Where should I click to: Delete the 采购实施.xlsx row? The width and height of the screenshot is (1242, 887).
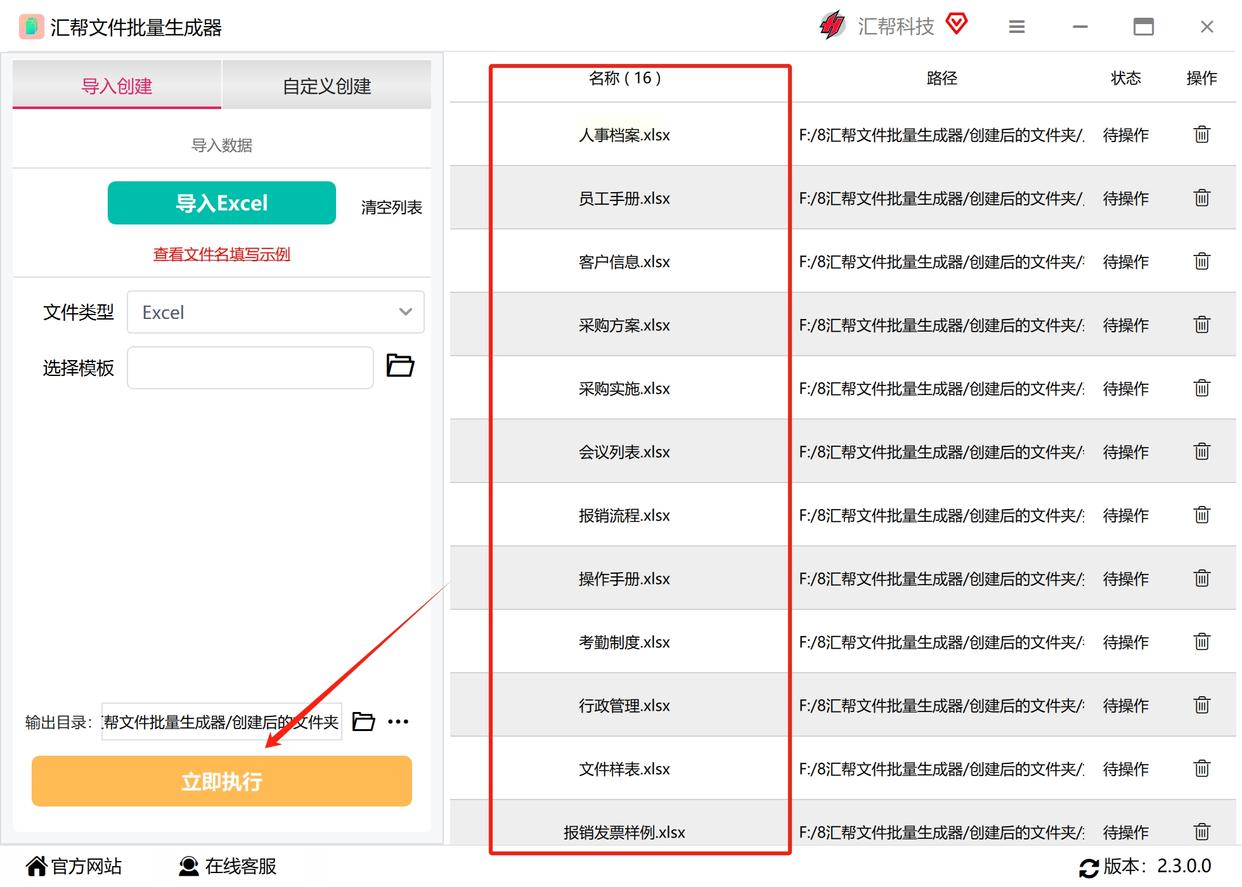point(1202,387)
